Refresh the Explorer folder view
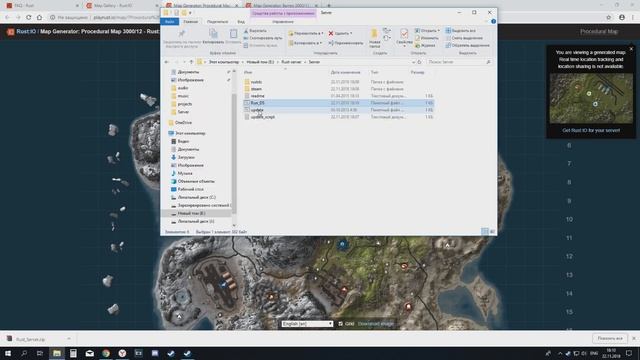Image resolution: width=640 pixels, height=360 pixels. pos(419,62)
